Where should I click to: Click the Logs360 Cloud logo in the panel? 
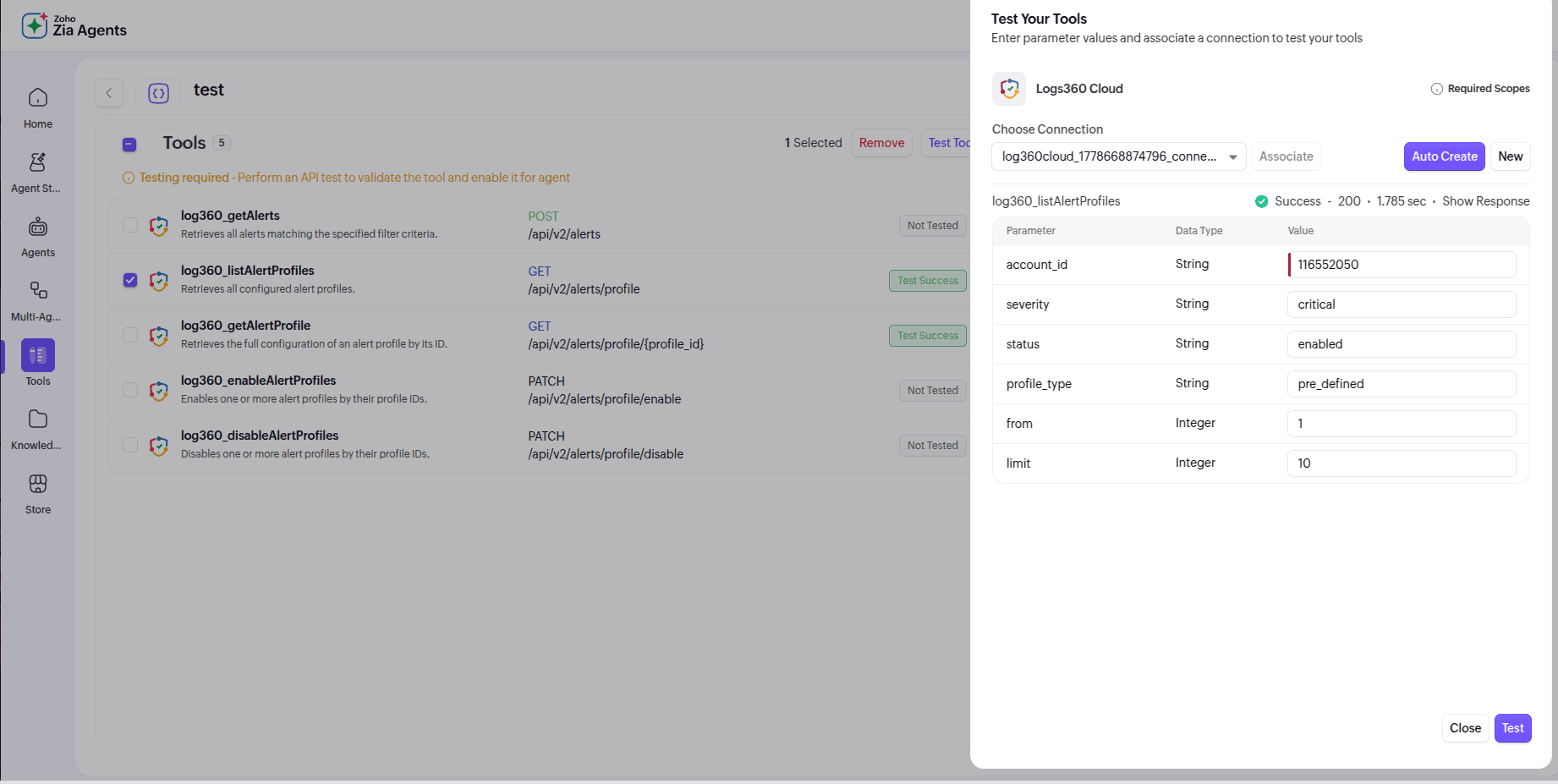[x=1009, y=89]
